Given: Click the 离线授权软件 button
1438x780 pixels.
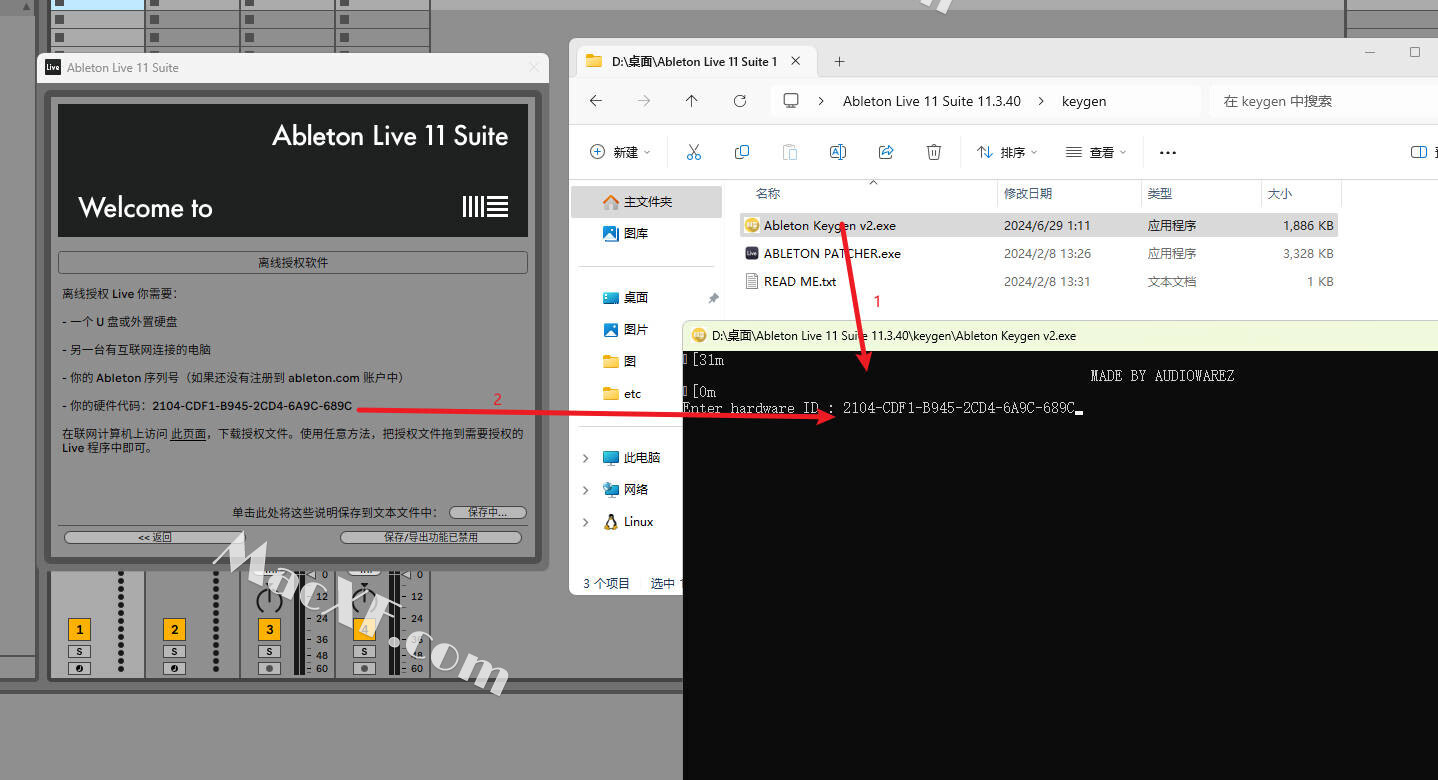Looking at the screenshot, I should (x=293, y=263).
